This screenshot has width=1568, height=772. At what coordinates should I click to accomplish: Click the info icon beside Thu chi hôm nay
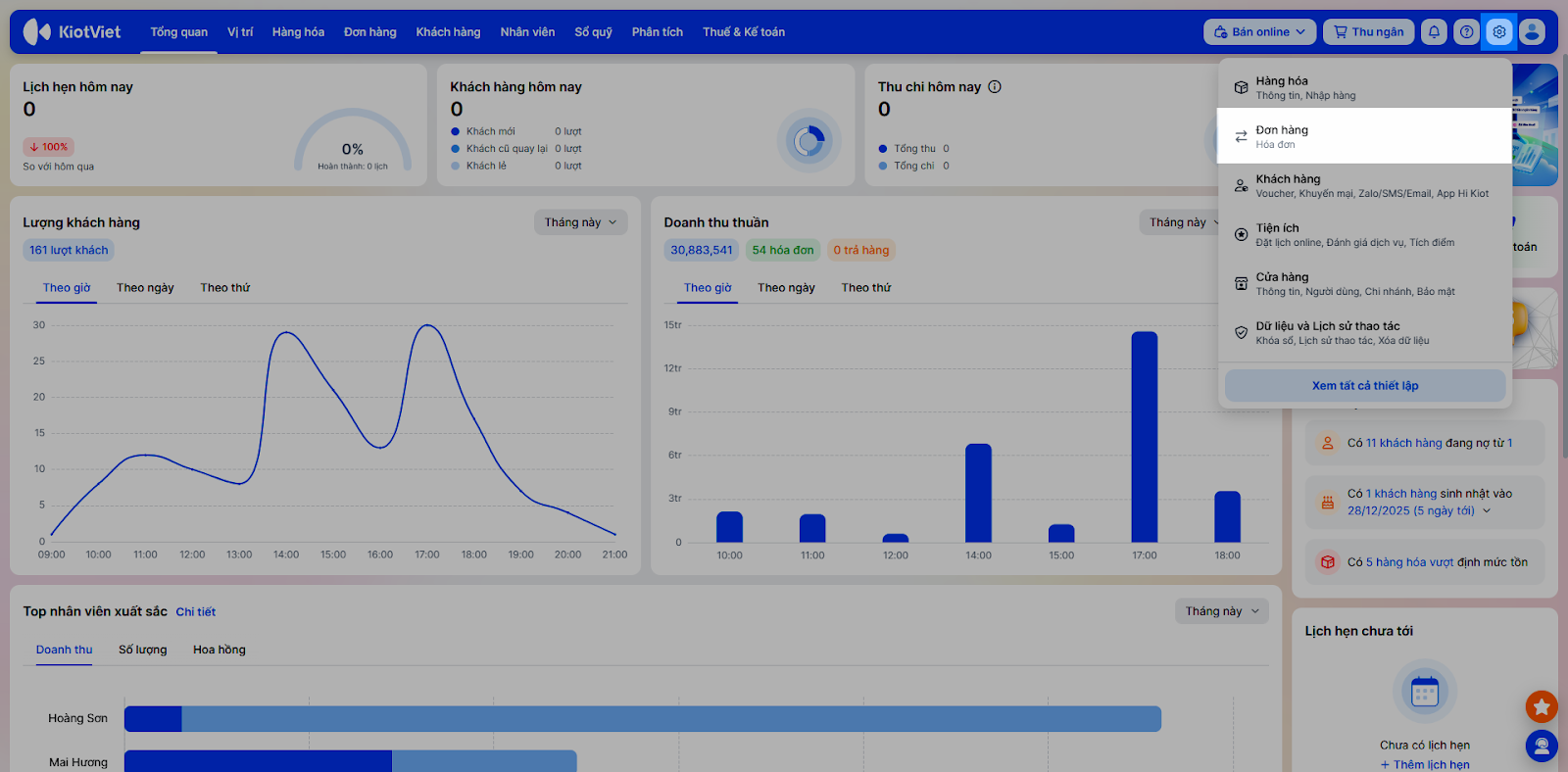point(995,86)
